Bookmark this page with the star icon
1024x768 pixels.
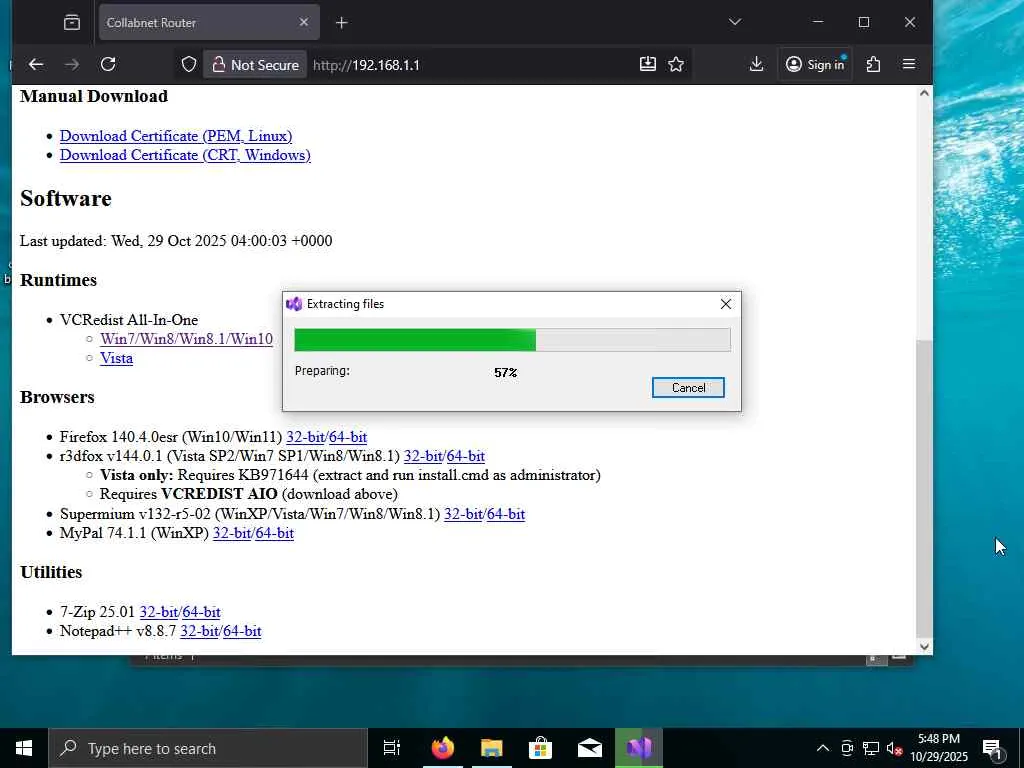click(676, 64)
